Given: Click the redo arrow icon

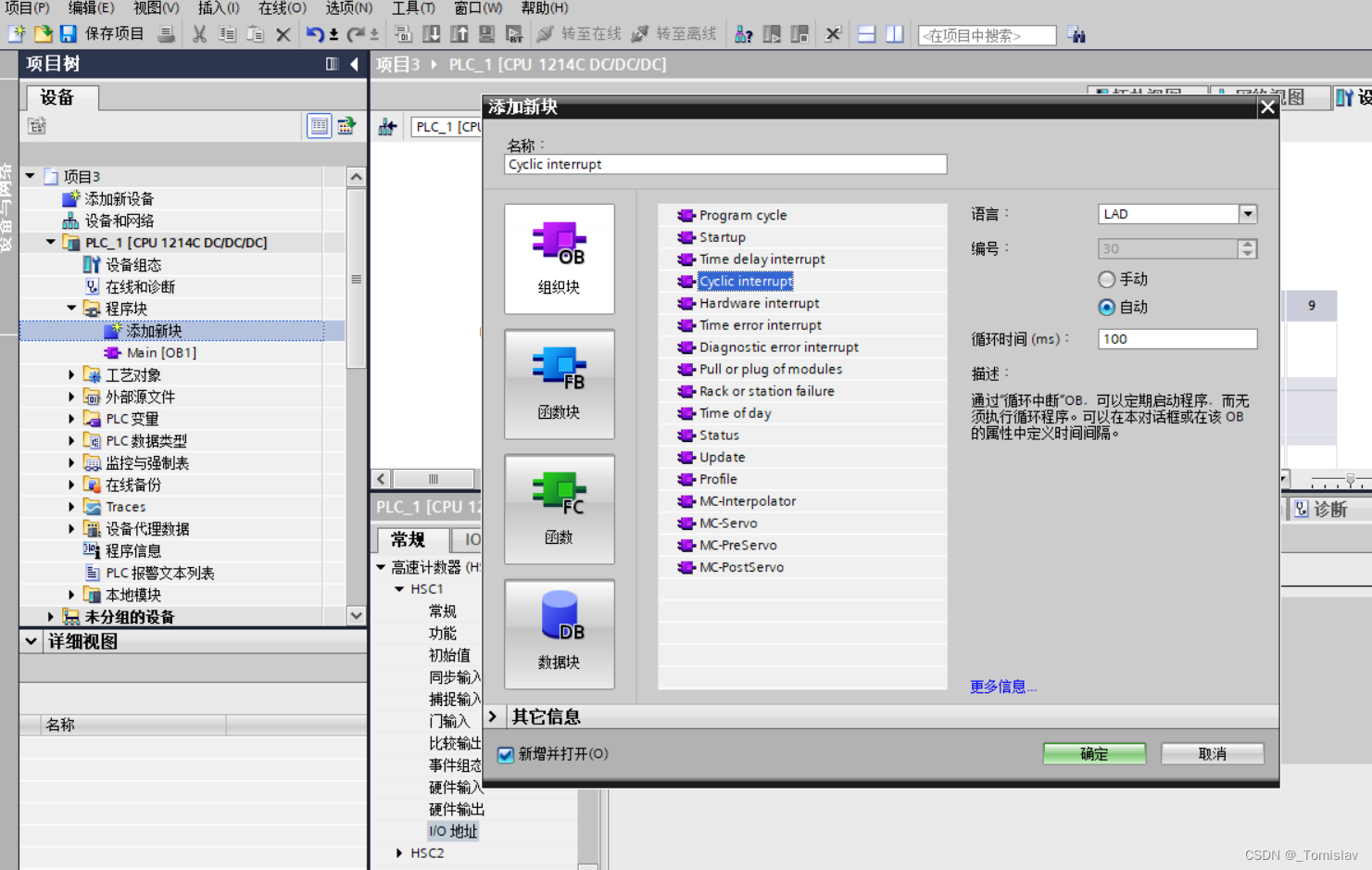Looking at the screenshot, I should coord(355,34).
